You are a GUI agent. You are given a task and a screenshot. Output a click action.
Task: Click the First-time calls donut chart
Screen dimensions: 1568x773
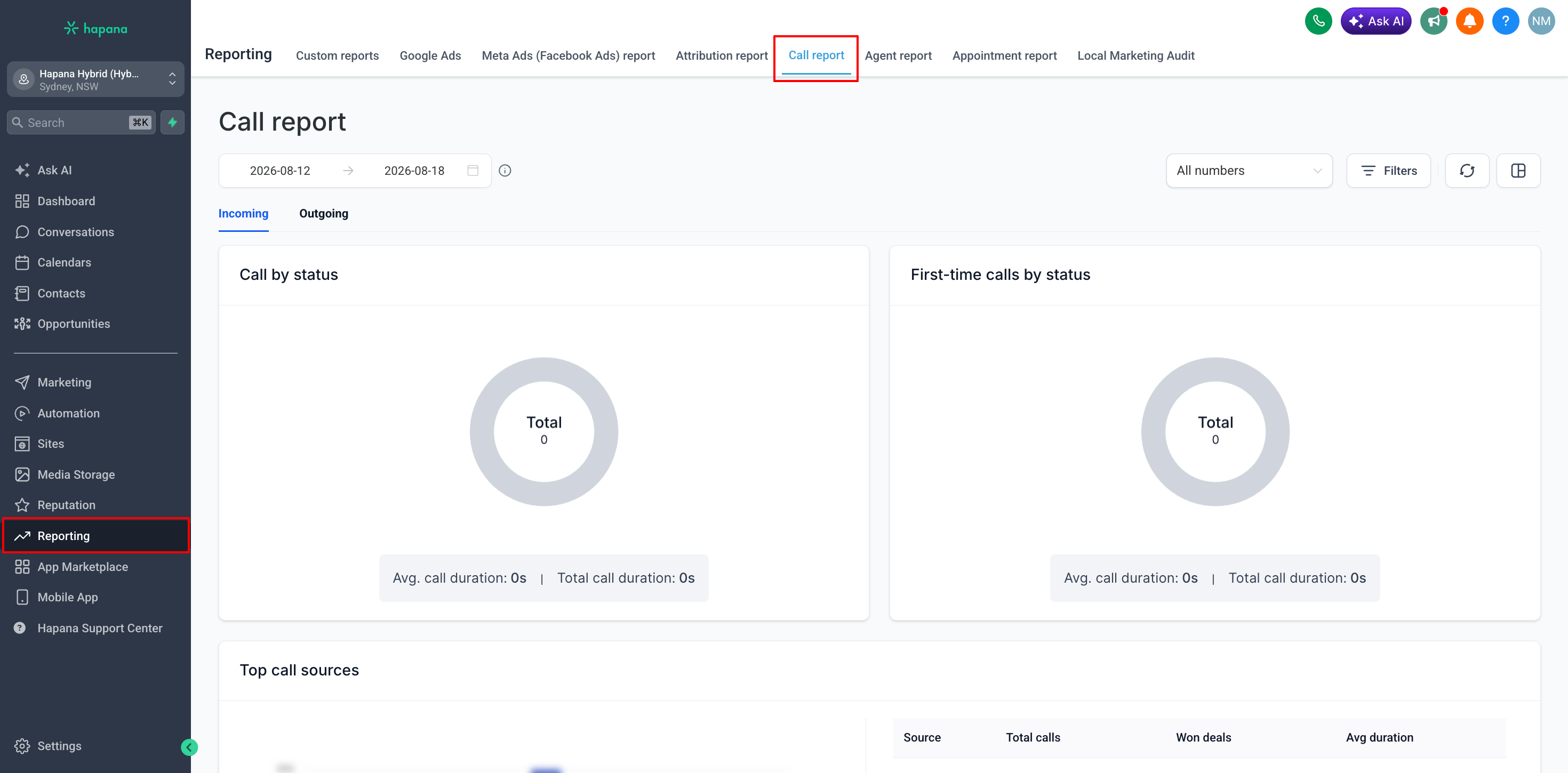(1215, 431)
